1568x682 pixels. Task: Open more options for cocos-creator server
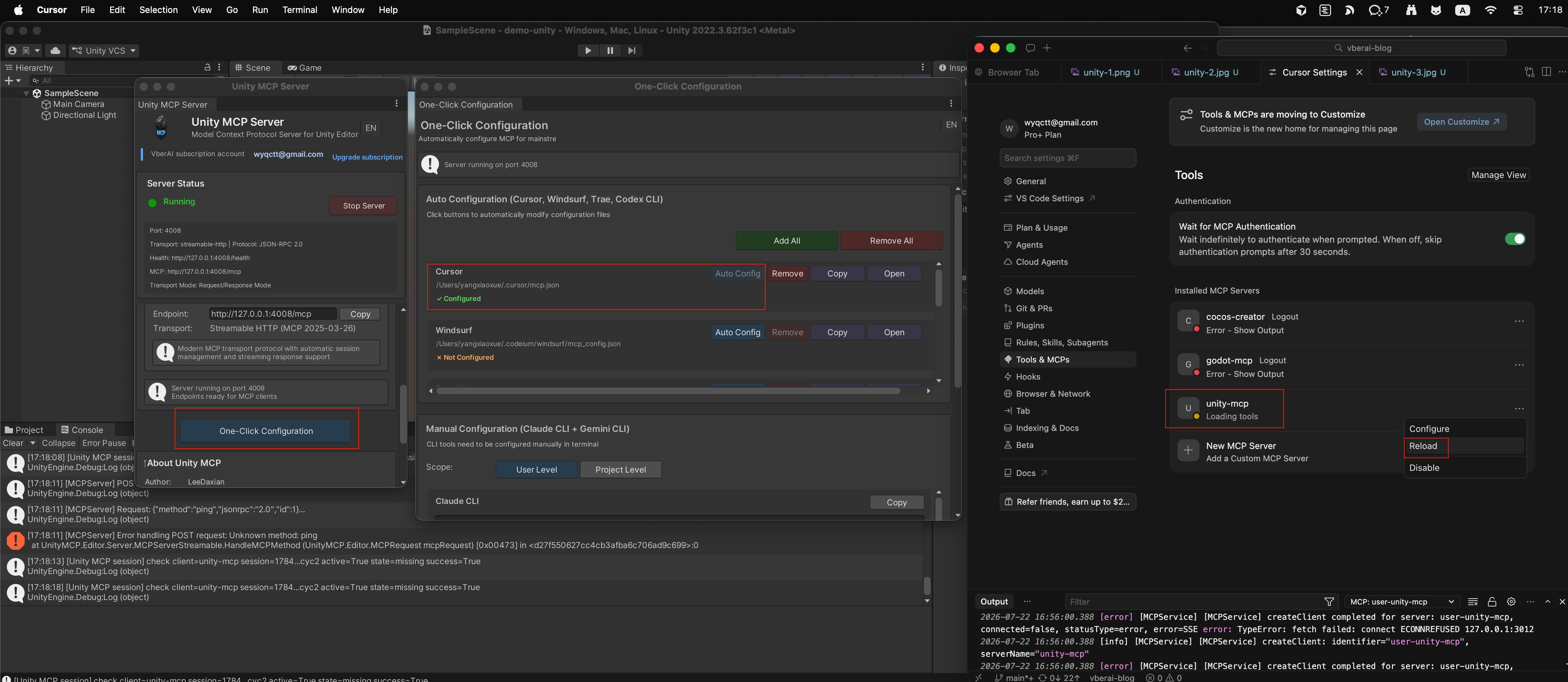pos(1519,321)
